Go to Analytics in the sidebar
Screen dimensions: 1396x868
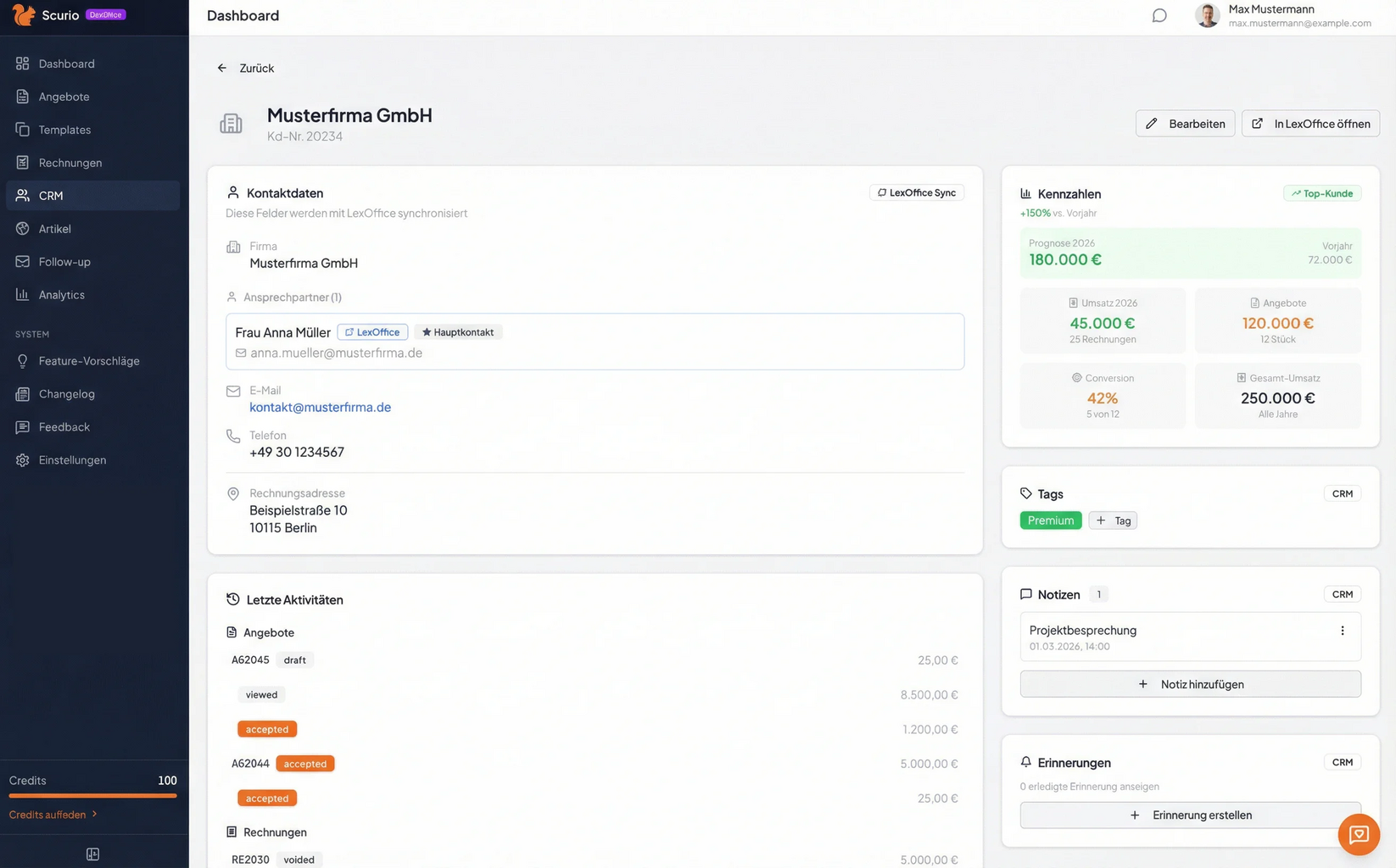pos(61,295)
